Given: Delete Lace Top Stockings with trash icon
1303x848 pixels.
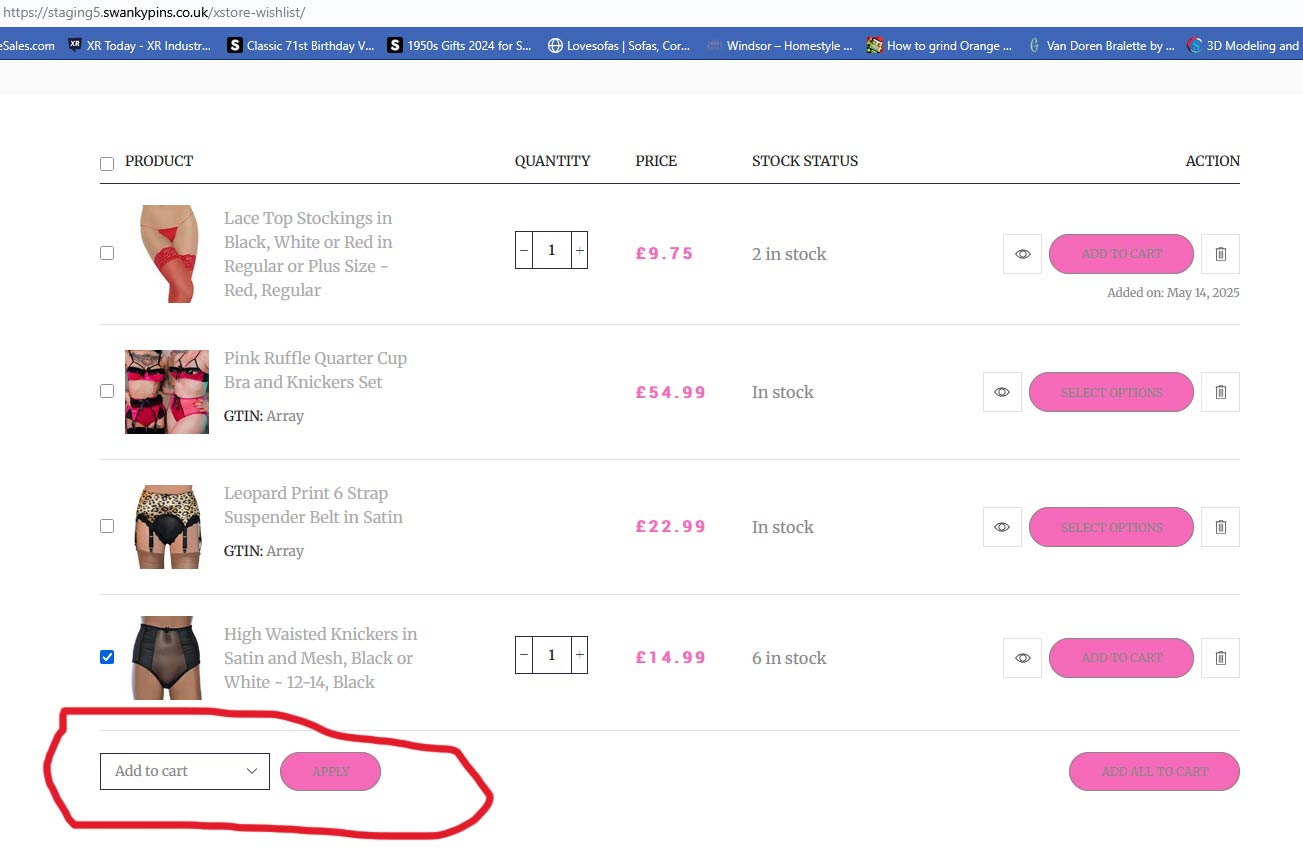Looking at the screenshot, I should pos(1220,254).
